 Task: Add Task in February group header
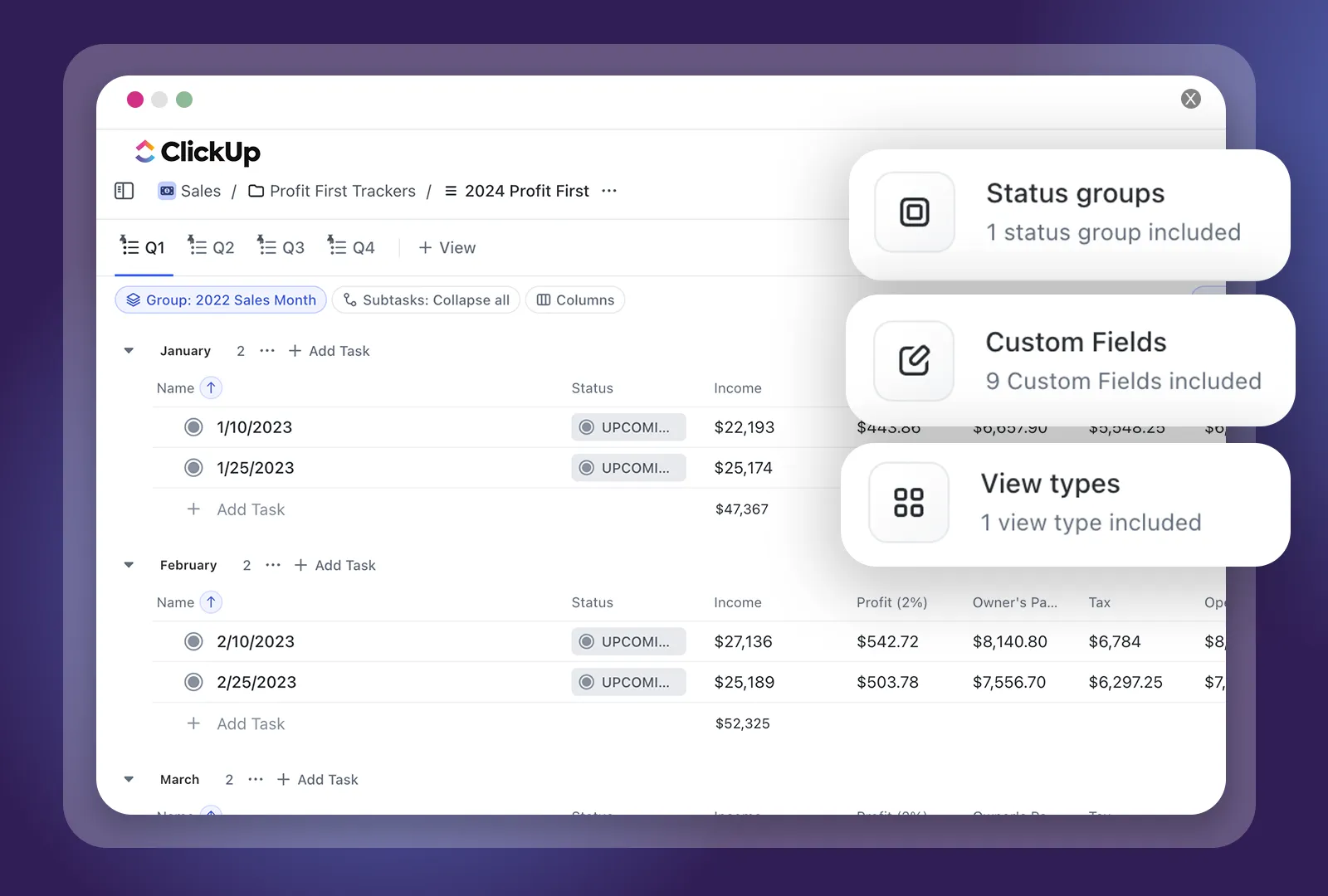click(334, 565)
